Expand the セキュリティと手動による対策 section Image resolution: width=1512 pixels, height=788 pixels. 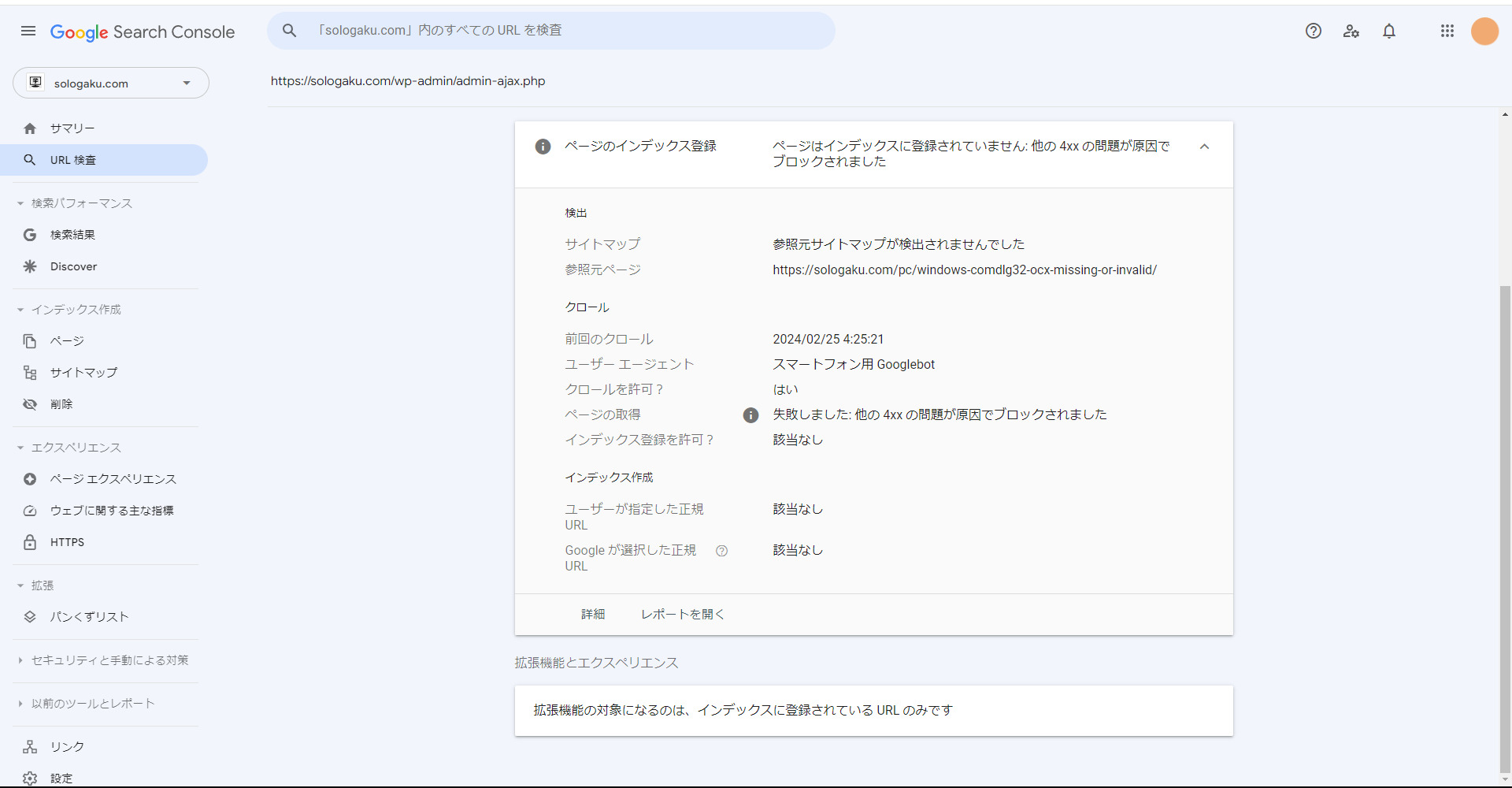20,660
